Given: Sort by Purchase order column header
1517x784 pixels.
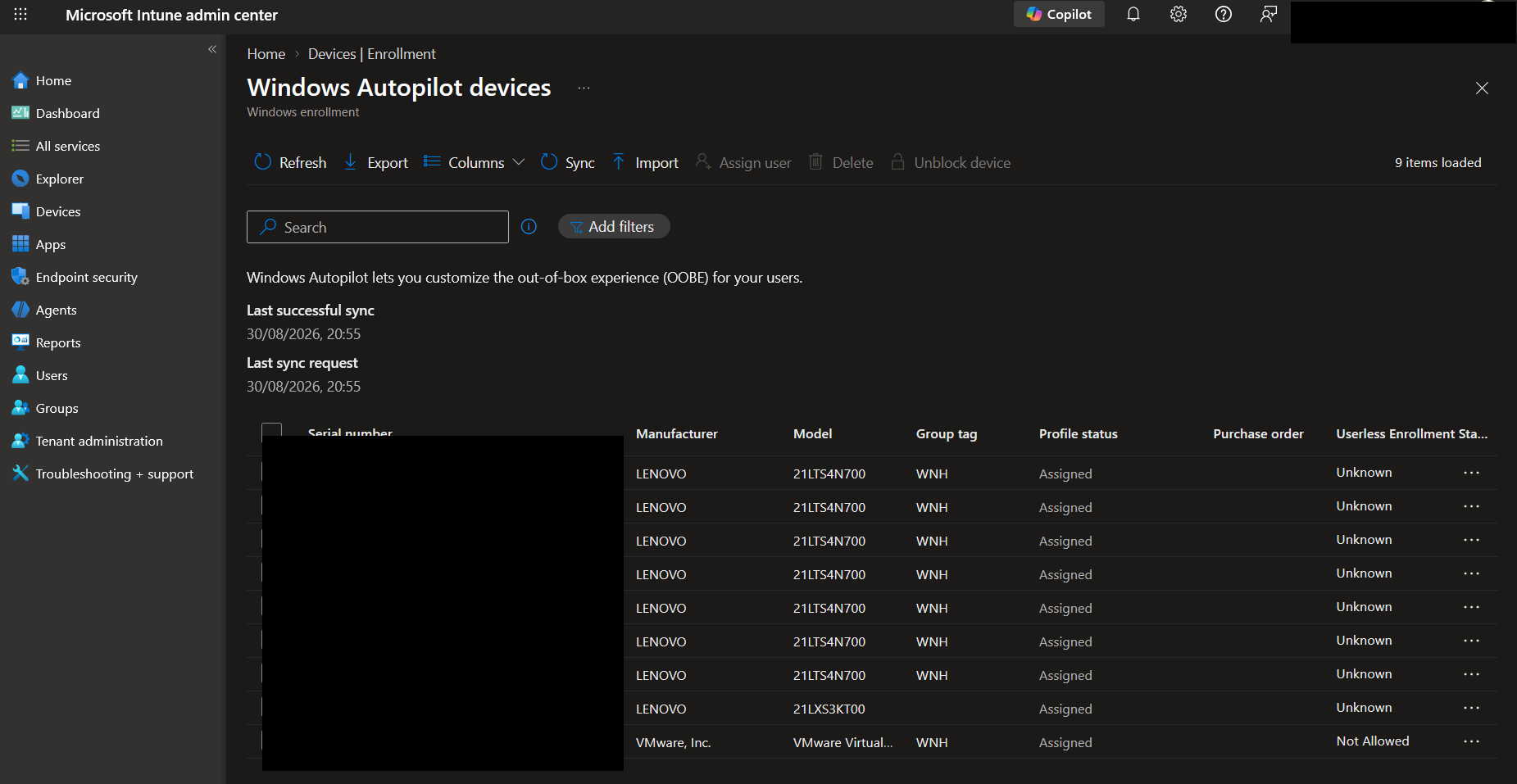Looking at the screenshot, I should pos(1259,434).
